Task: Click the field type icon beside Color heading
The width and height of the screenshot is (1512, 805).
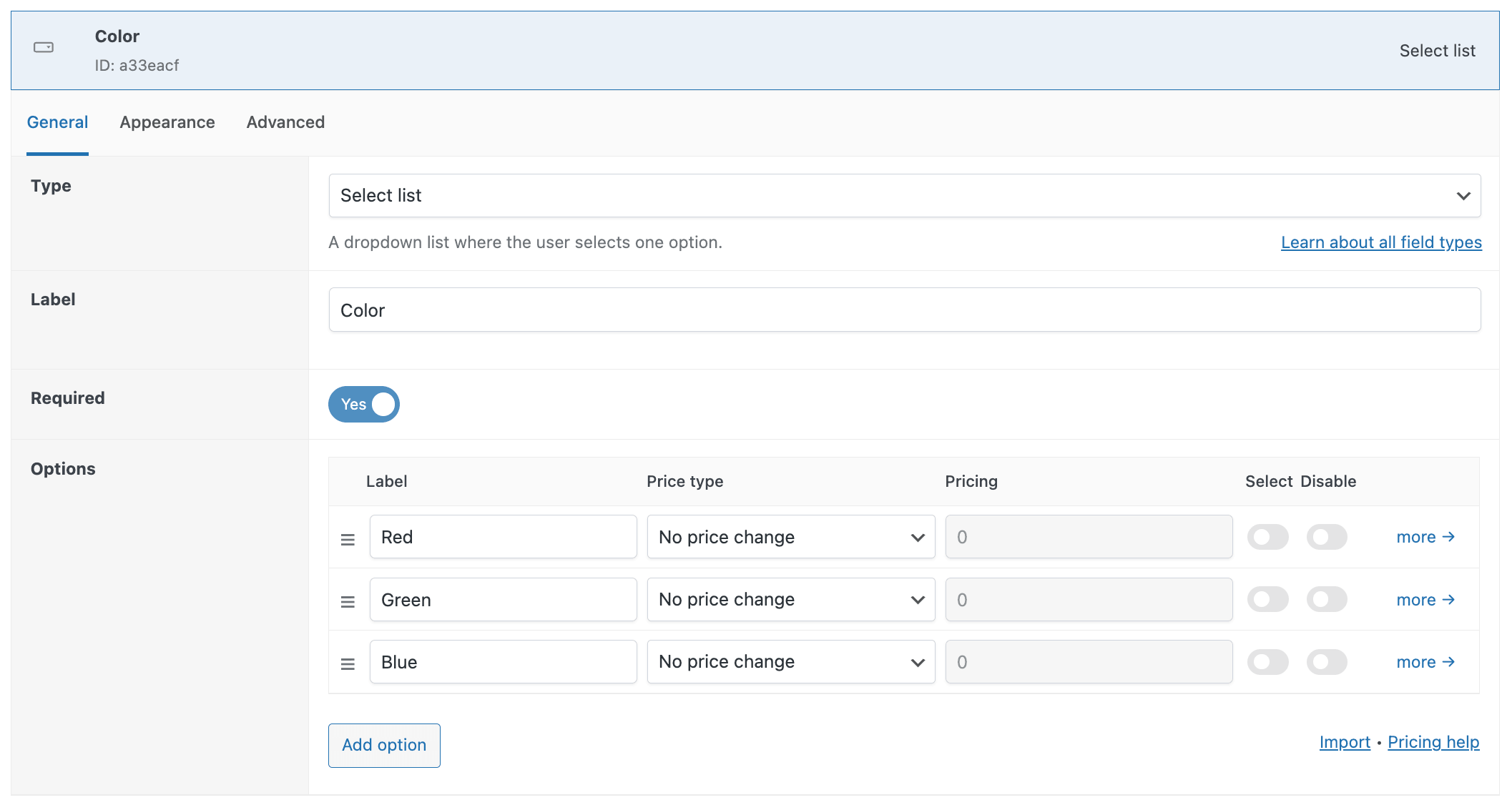Action: (44, 47)
